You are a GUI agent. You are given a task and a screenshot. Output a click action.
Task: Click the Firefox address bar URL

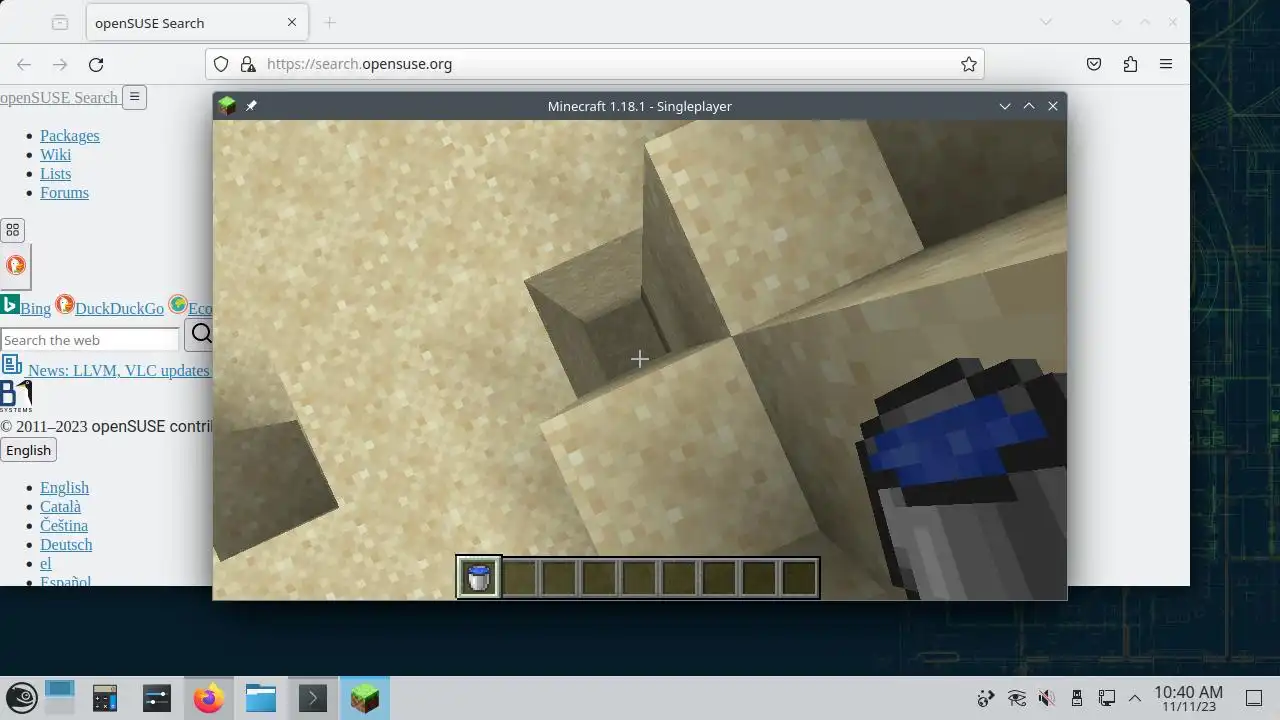click(x=360, y=64)
